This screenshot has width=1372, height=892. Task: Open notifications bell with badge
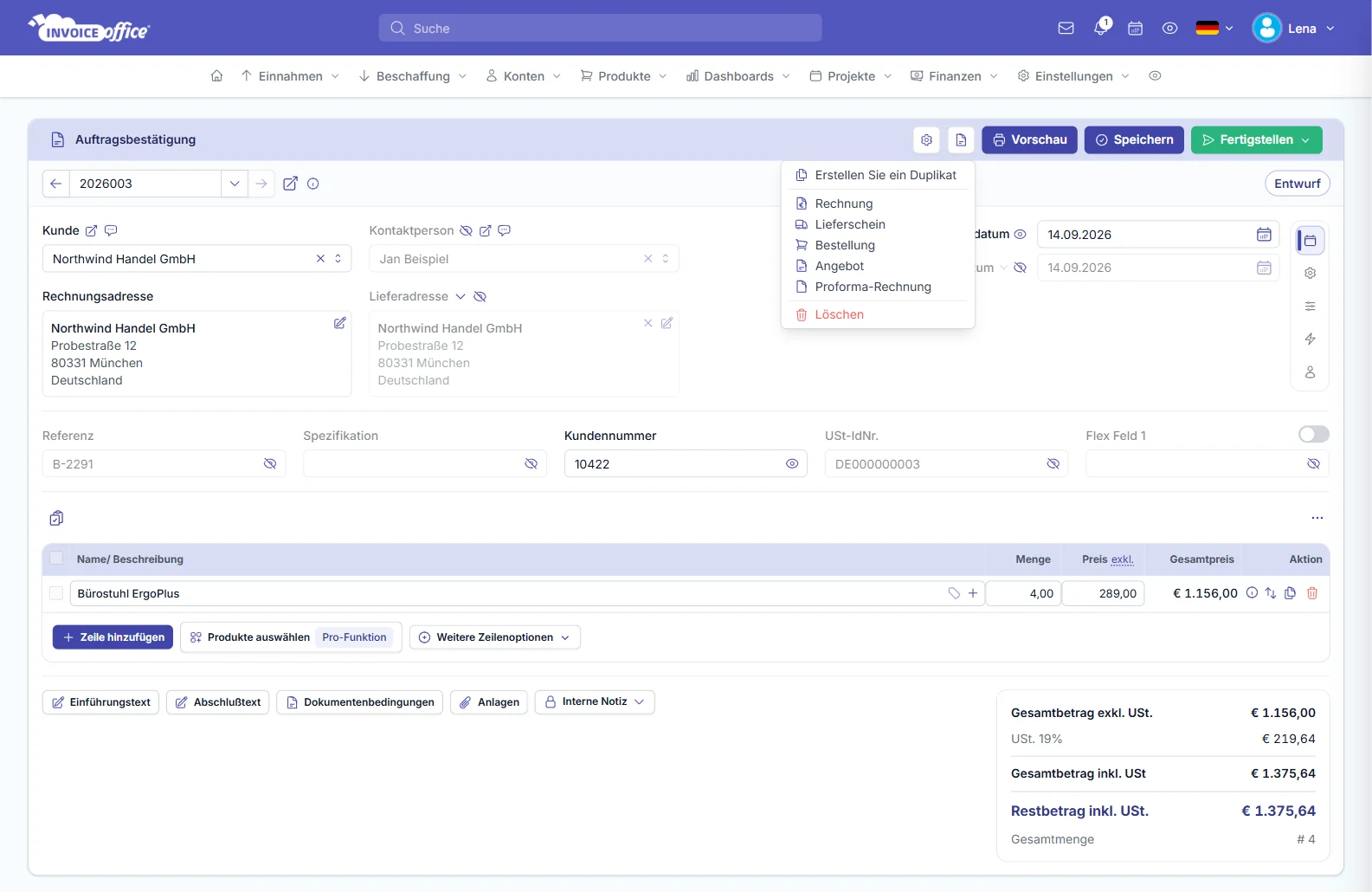pos(1101,27)
